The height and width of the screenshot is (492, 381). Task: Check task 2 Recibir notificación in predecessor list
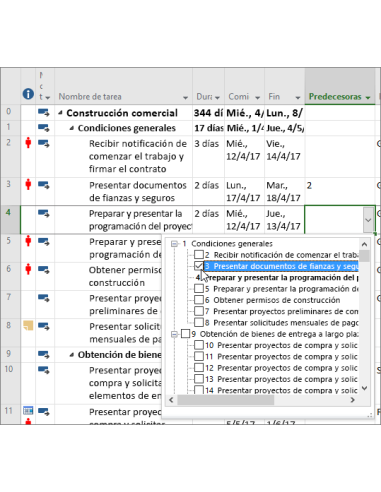[x=199, y=255]
